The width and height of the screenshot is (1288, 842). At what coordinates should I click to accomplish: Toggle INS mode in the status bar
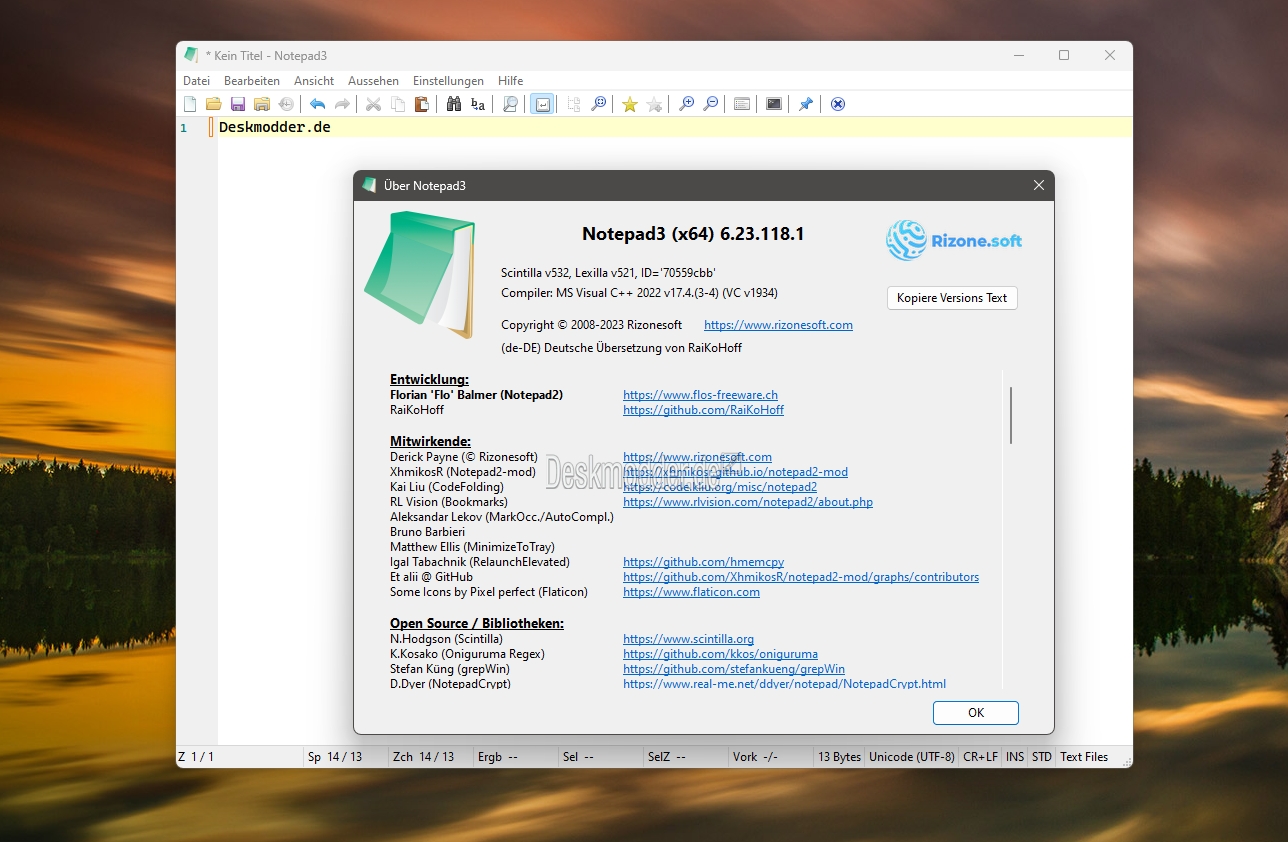tap(1015, 757)
